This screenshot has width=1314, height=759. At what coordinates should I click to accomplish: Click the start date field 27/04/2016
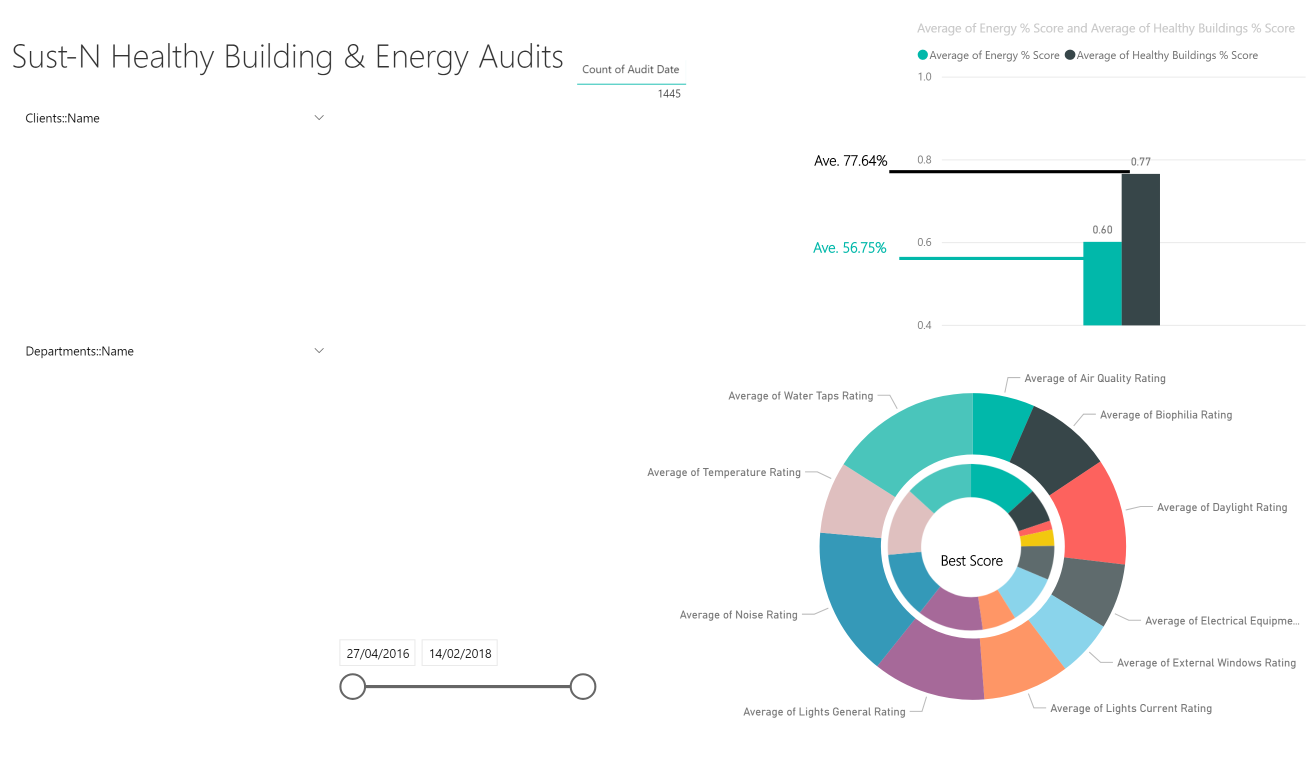click(378, 654)
